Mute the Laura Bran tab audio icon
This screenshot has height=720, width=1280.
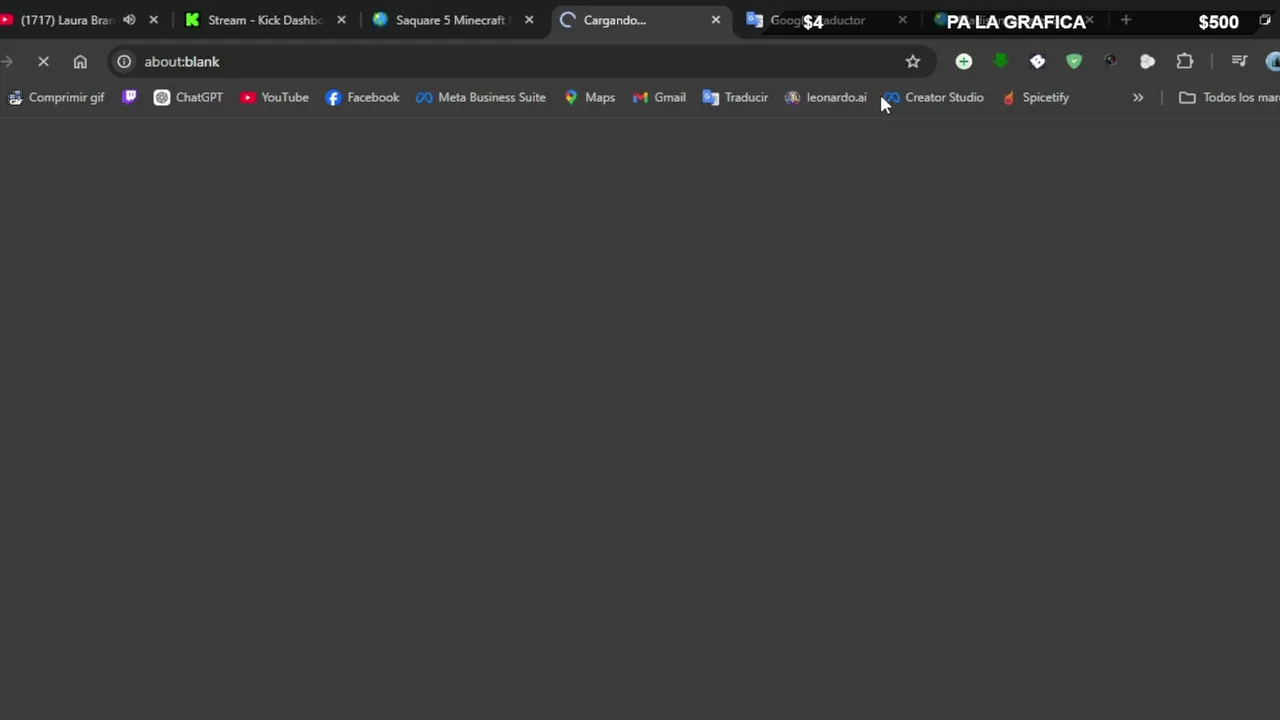coord(129,20)
